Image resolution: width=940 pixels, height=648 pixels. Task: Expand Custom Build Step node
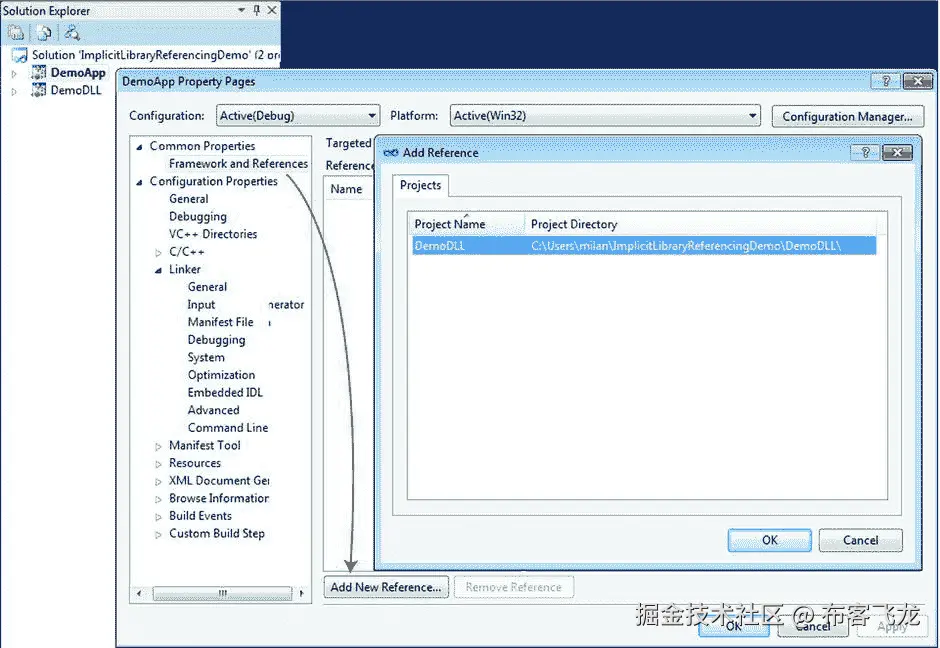coord(158,535)
